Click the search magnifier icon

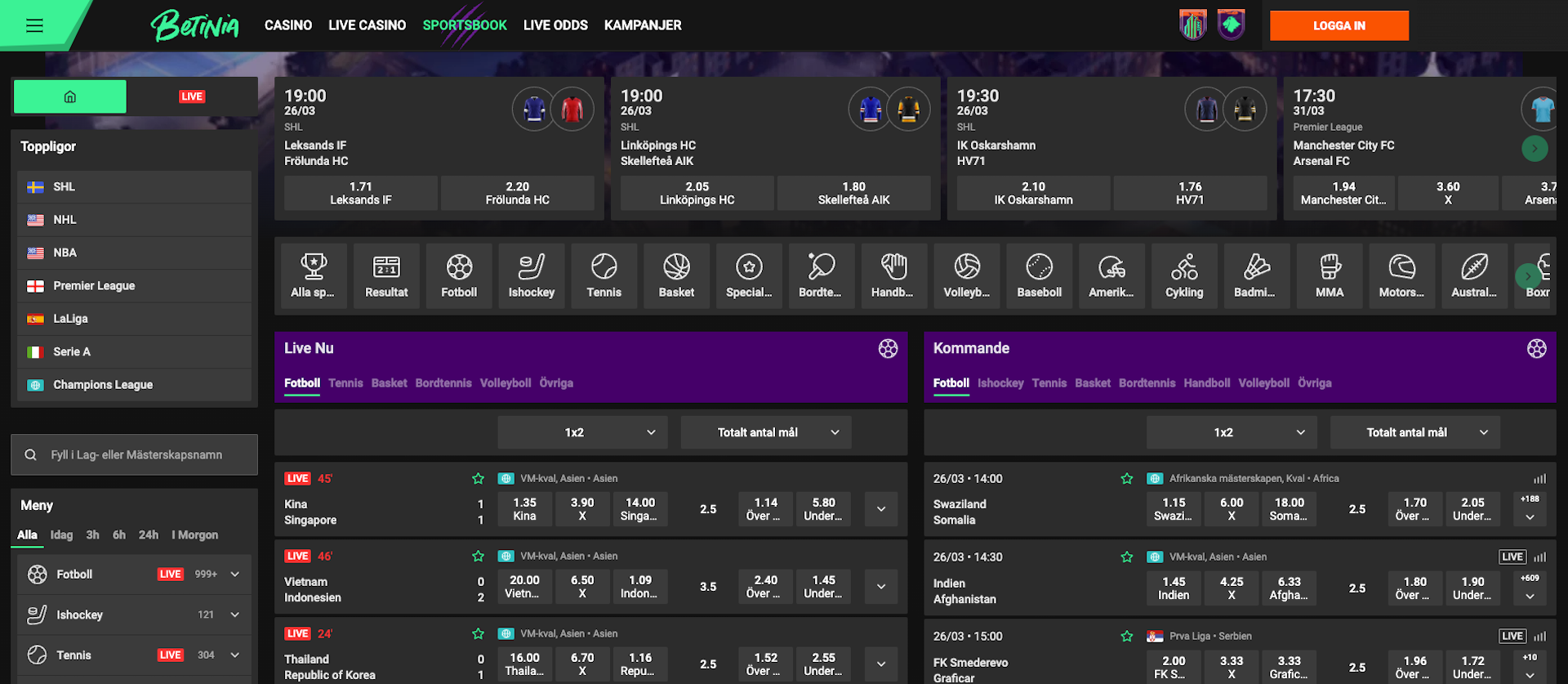coord(30,455)
